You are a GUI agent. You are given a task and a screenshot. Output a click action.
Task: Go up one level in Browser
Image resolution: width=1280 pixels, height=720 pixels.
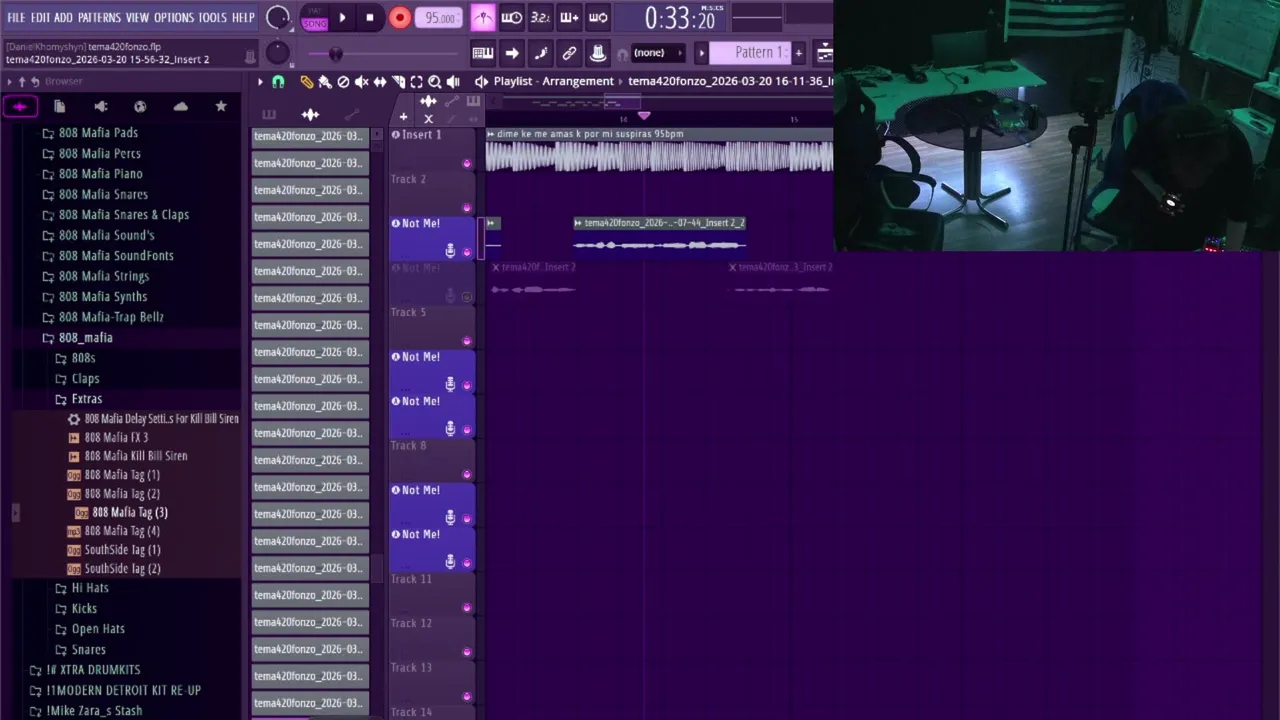click(22, 82)
